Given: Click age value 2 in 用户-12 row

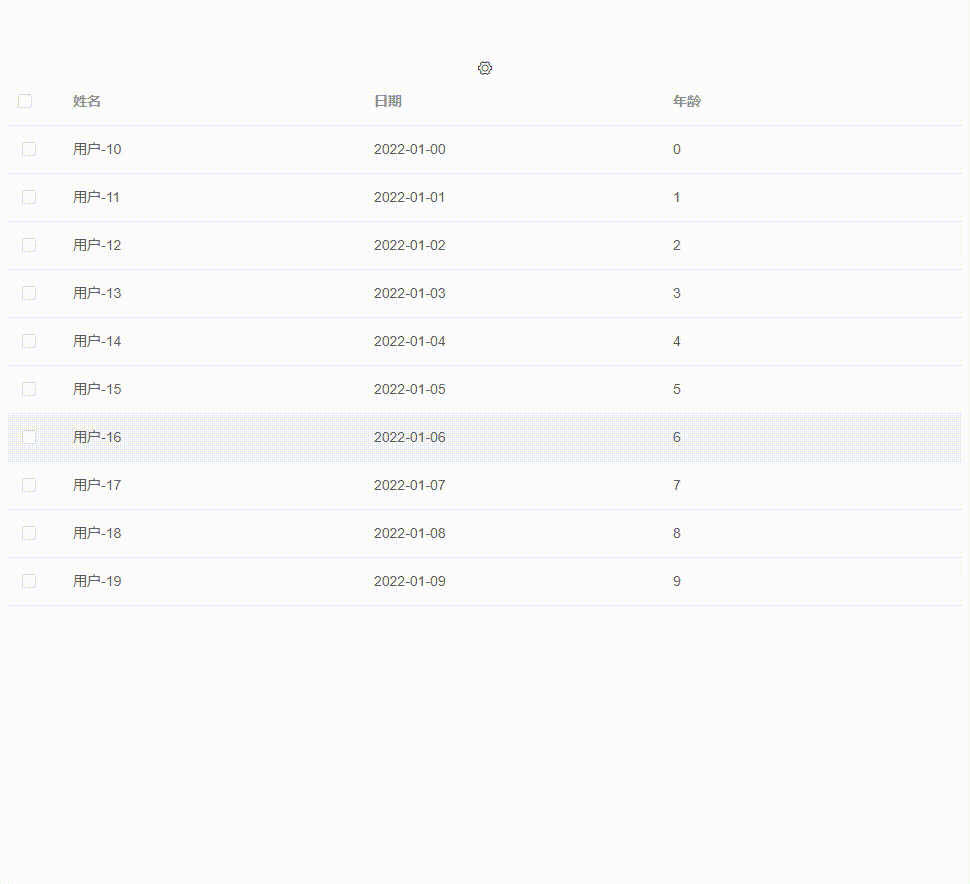Looking at the screenshot, I should coord(677,245).
